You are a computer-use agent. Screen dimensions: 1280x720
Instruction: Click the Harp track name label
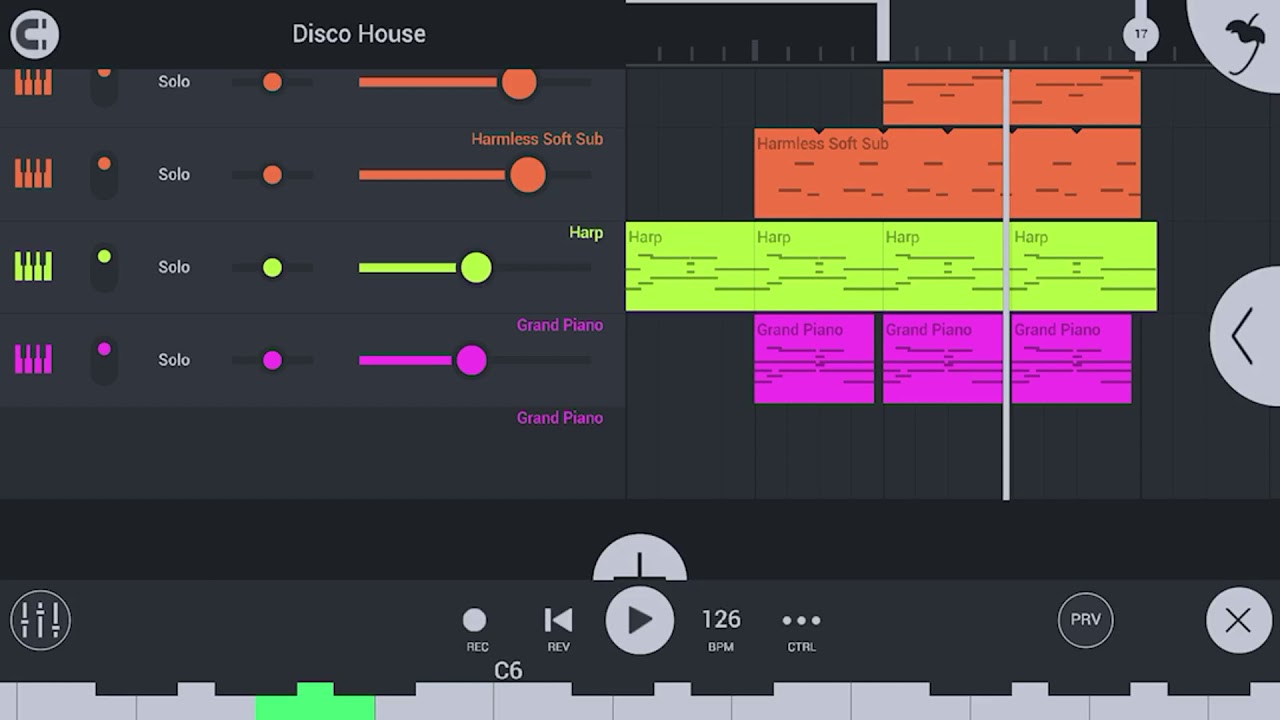click(586, 233)
